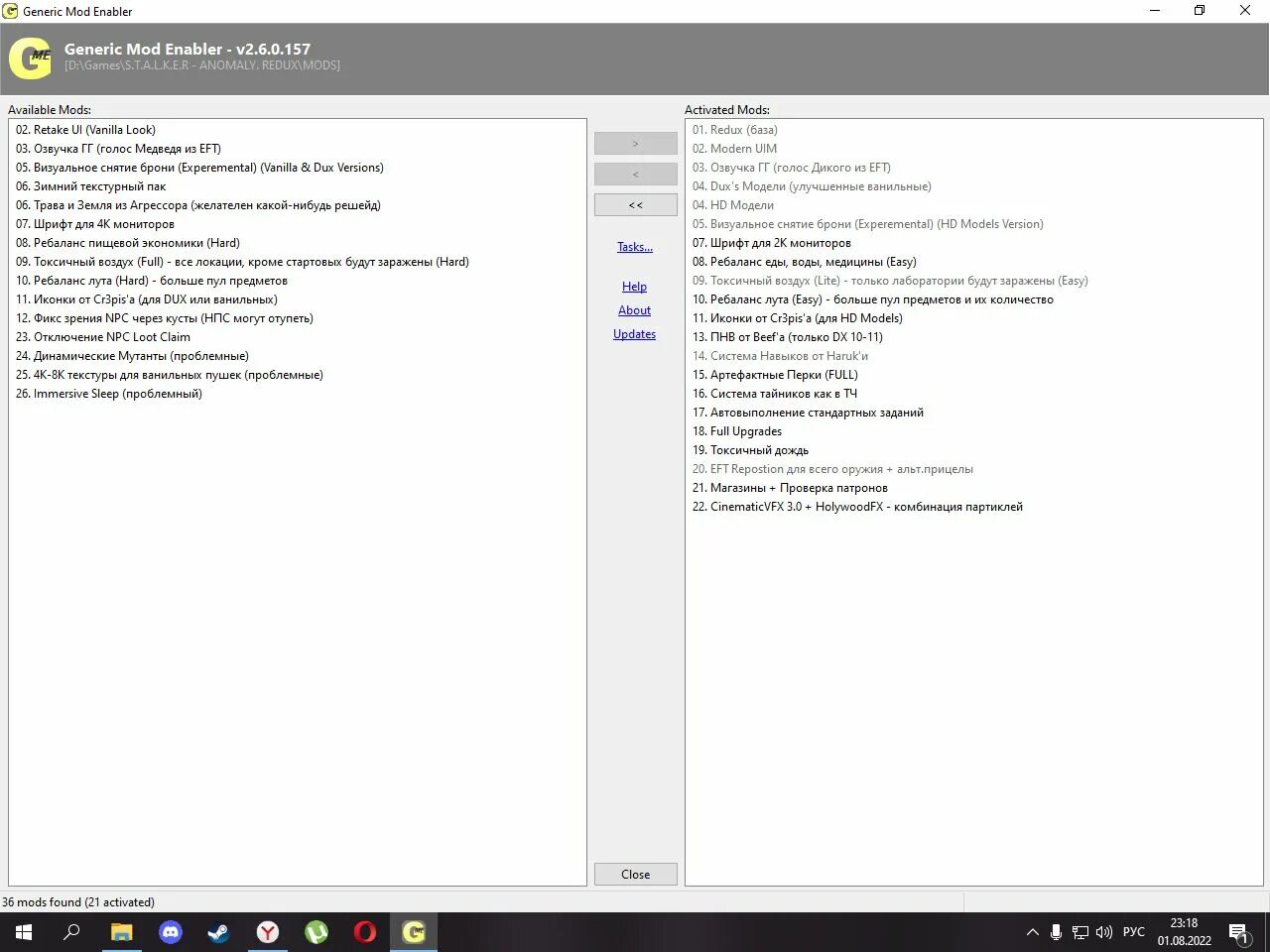
Task: Select '09. Токсичный воздух (Full)' mod
Action: 242,262
